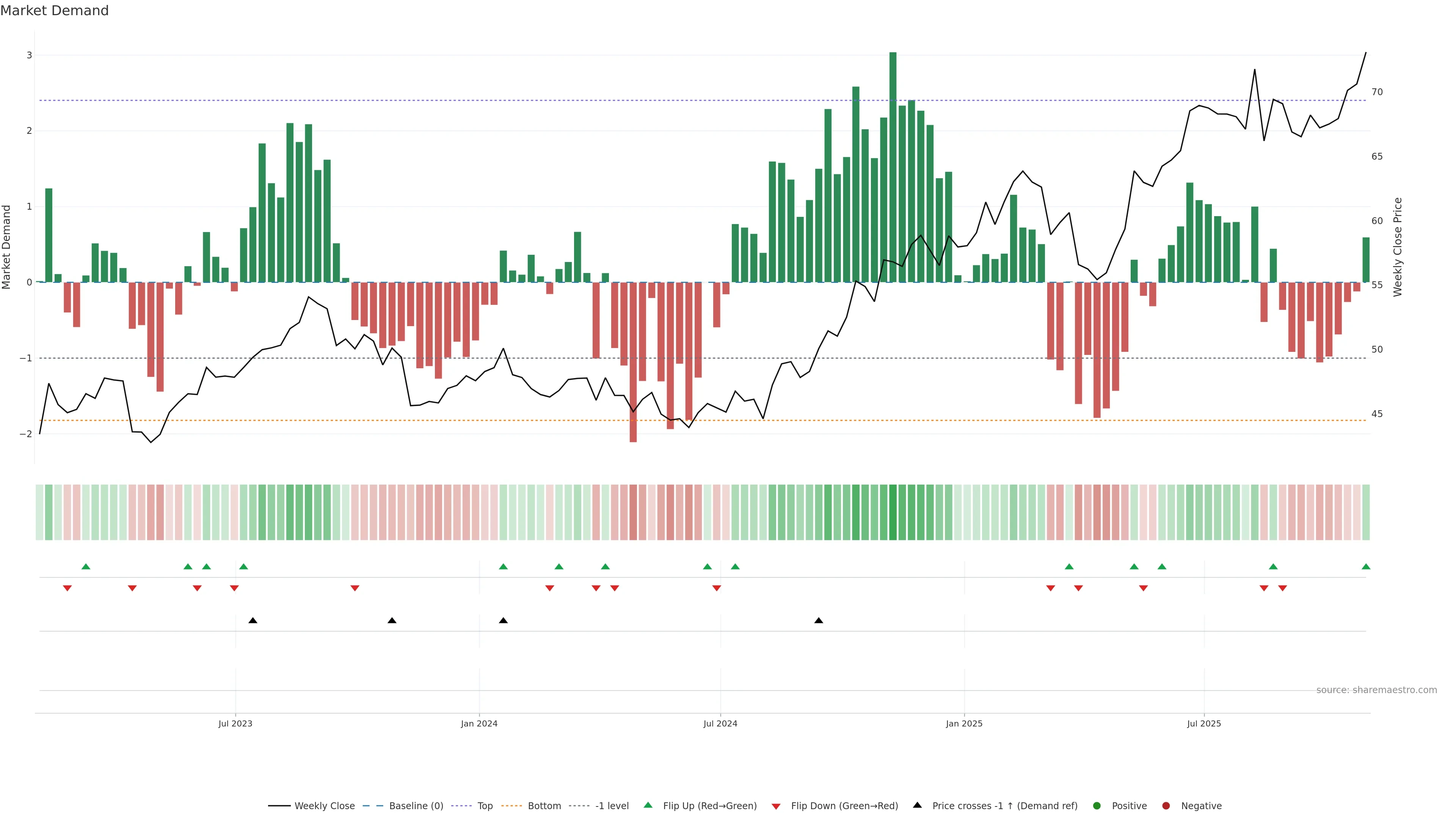This screenshot has width=1456, height=819.
Task: Click the Jan 2025 x-axis label
Action: click(964, 723)
